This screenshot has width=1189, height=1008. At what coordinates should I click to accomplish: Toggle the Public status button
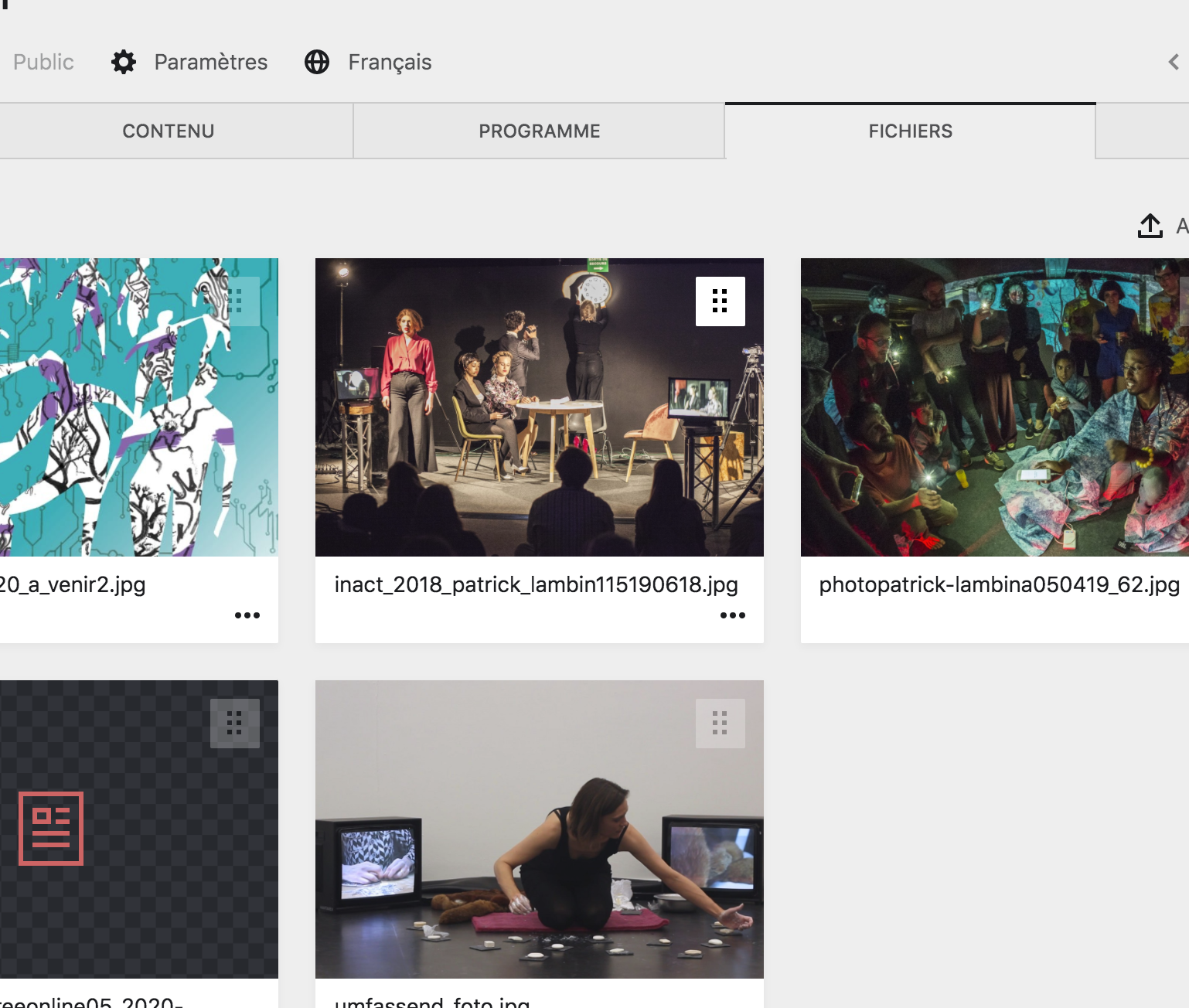(x=43, y=62)
